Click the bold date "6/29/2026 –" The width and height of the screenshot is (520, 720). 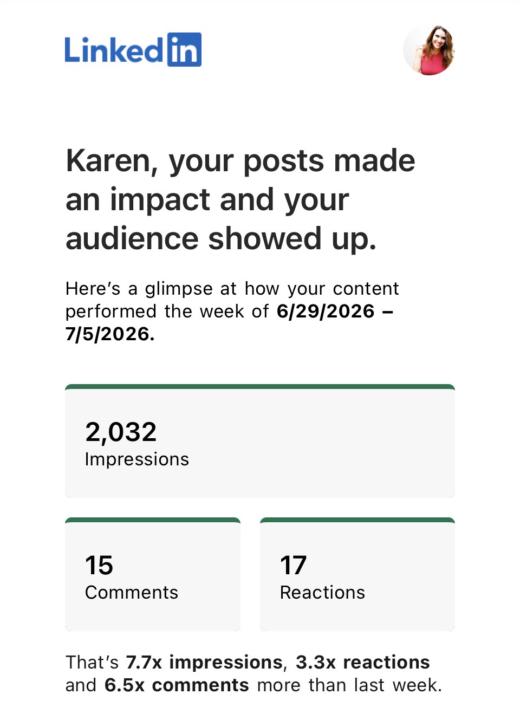pyautogui.click(x=335, y=311)
